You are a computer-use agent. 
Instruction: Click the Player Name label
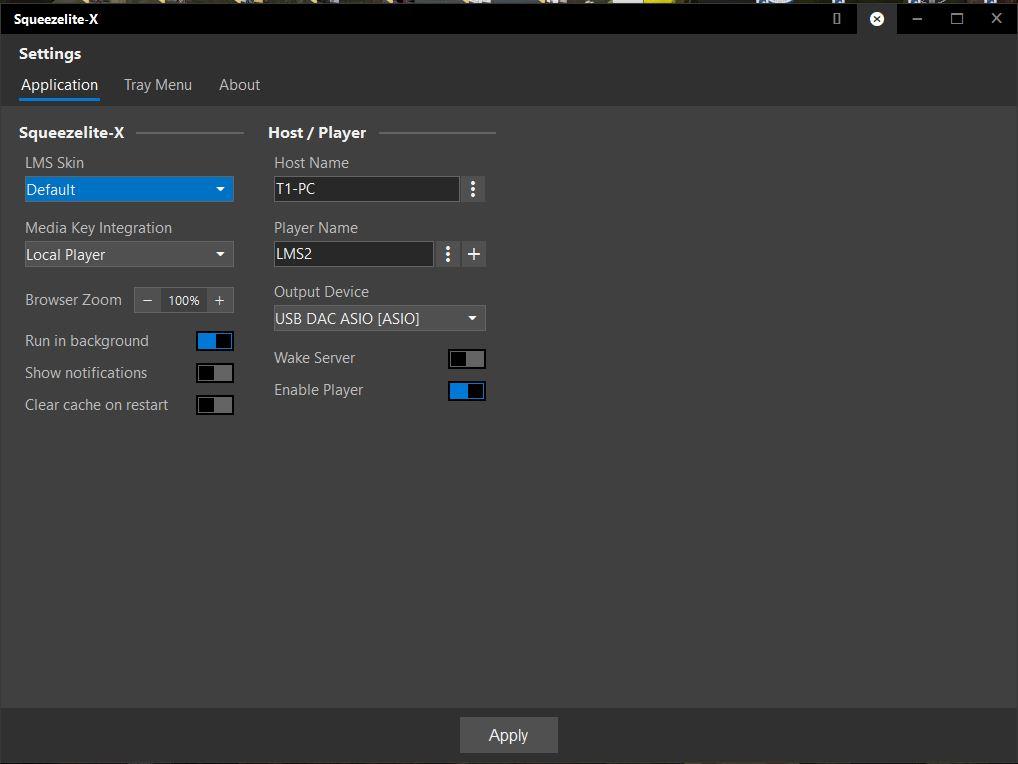tap(316, 228)
